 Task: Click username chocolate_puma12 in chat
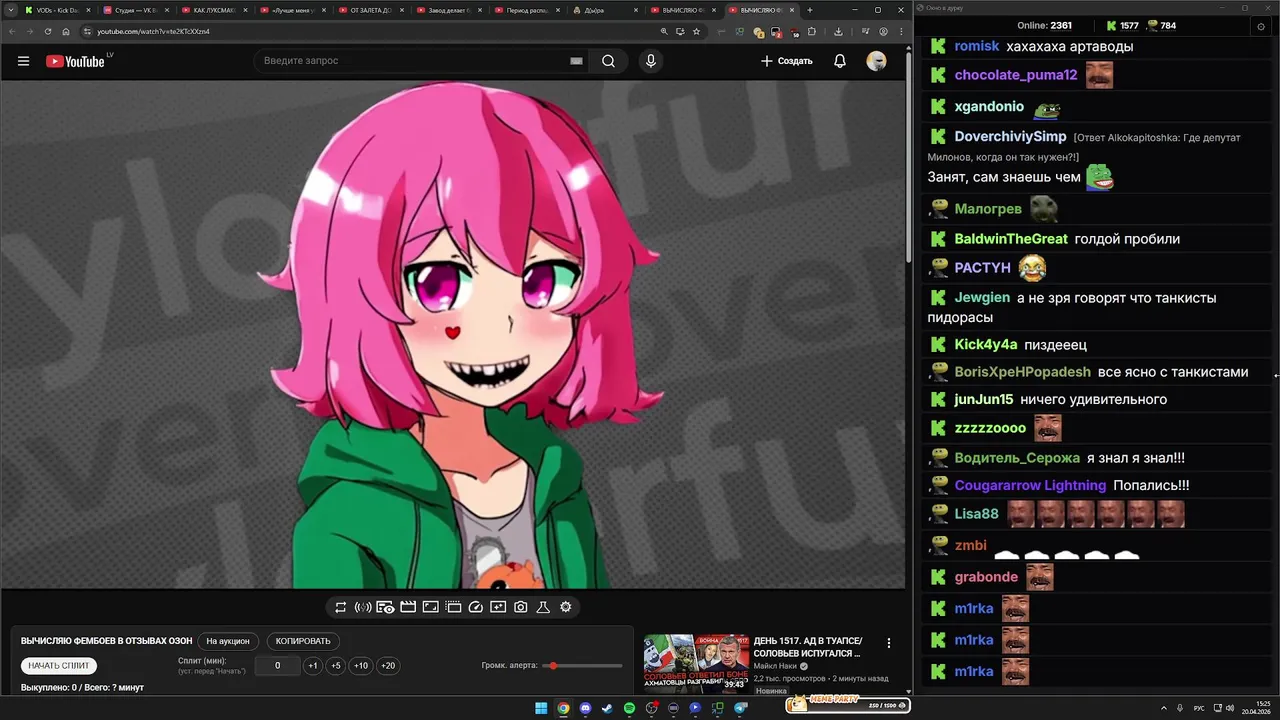[1016, 75]
